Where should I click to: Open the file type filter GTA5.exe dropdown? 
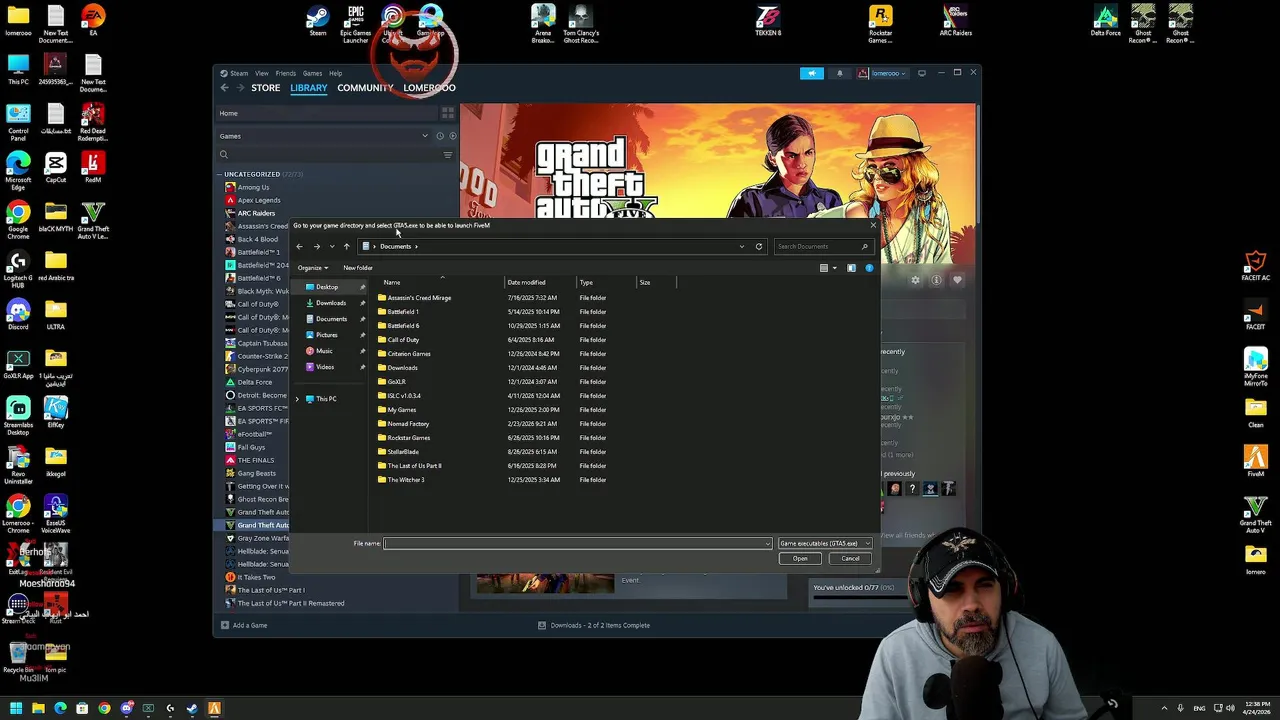coord(825,543)
